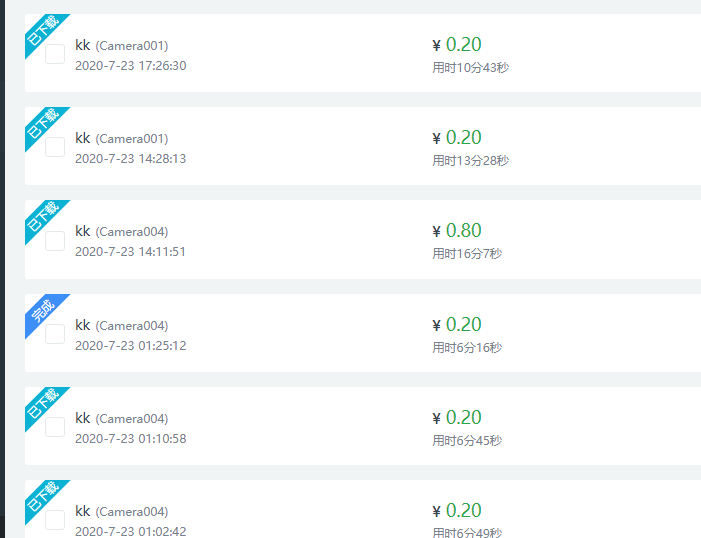This screenshot has width=701, height=538.
Task: Check the box for the 17:26:30 render job
Action: click(x=55, y=54)
